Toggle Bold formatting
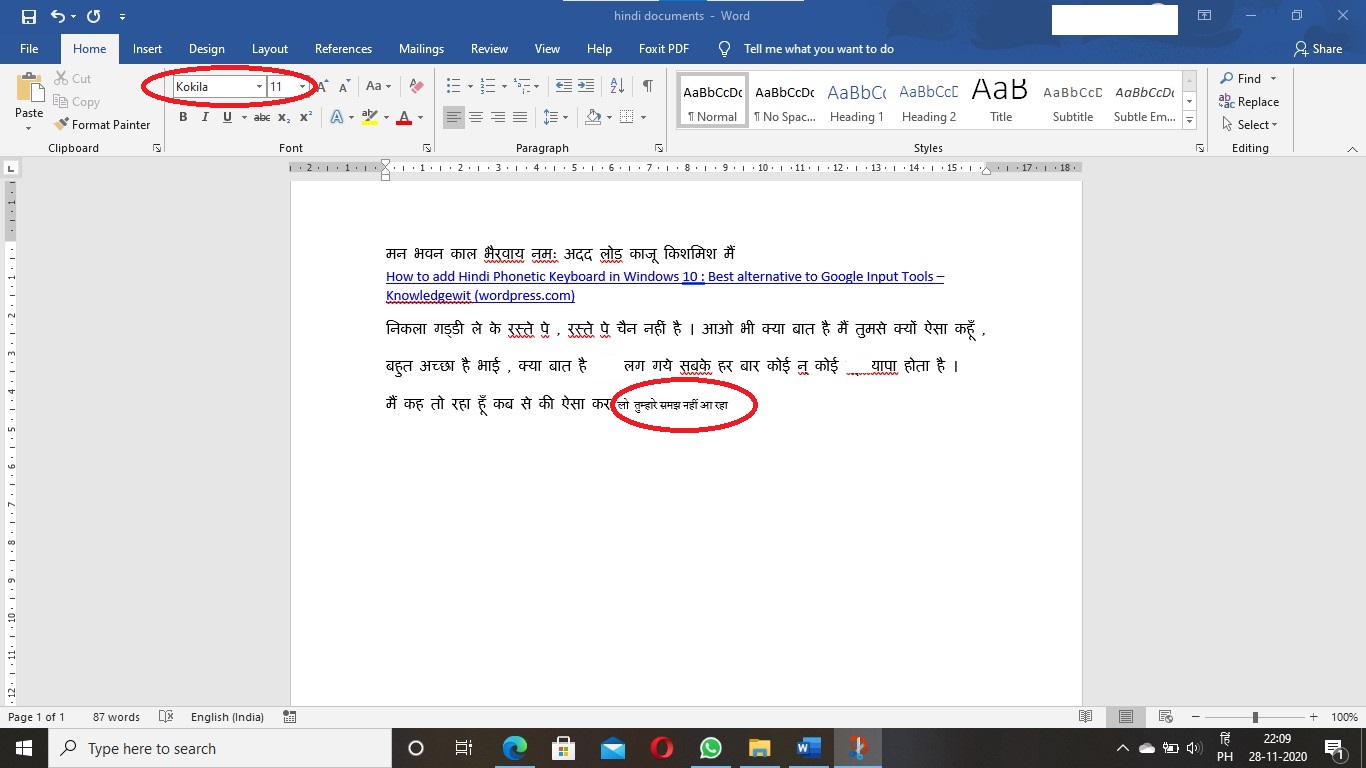Image resolution: width=1366 pixels, height=768 pixels. (183, 118)
